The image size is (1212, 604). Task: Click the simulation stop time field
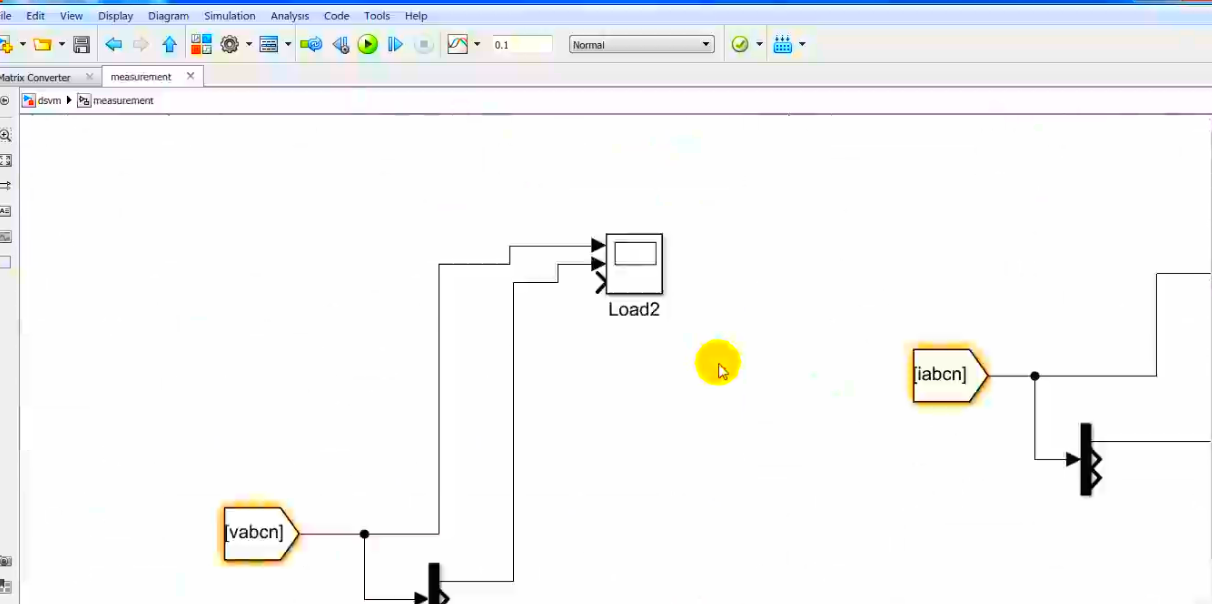521,45
